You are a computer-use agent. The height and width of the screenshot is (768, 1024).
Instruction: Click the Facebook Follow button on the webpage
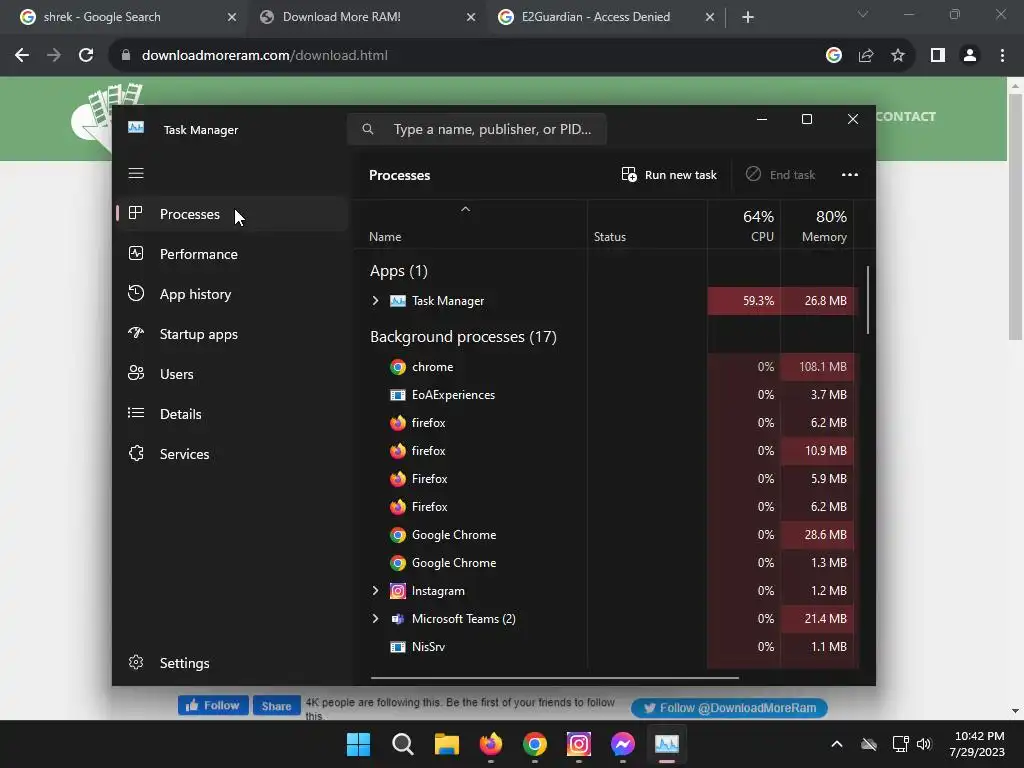click(213, 705)
